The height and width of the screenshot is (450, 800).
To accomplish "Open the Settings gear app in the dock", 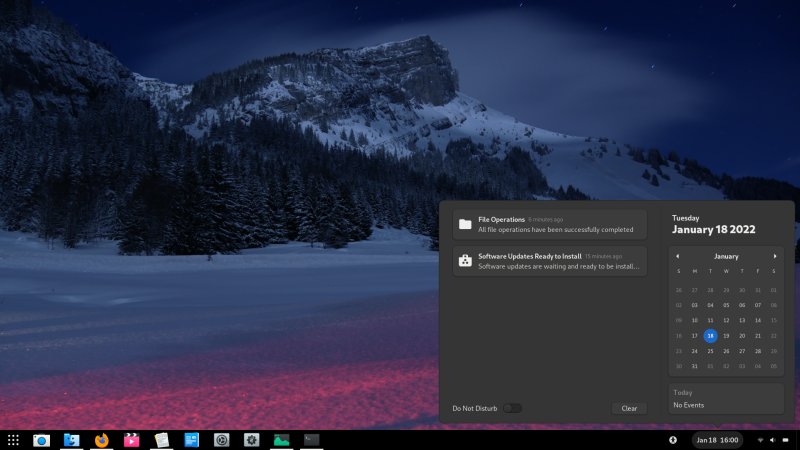I will tap(252, 440).
